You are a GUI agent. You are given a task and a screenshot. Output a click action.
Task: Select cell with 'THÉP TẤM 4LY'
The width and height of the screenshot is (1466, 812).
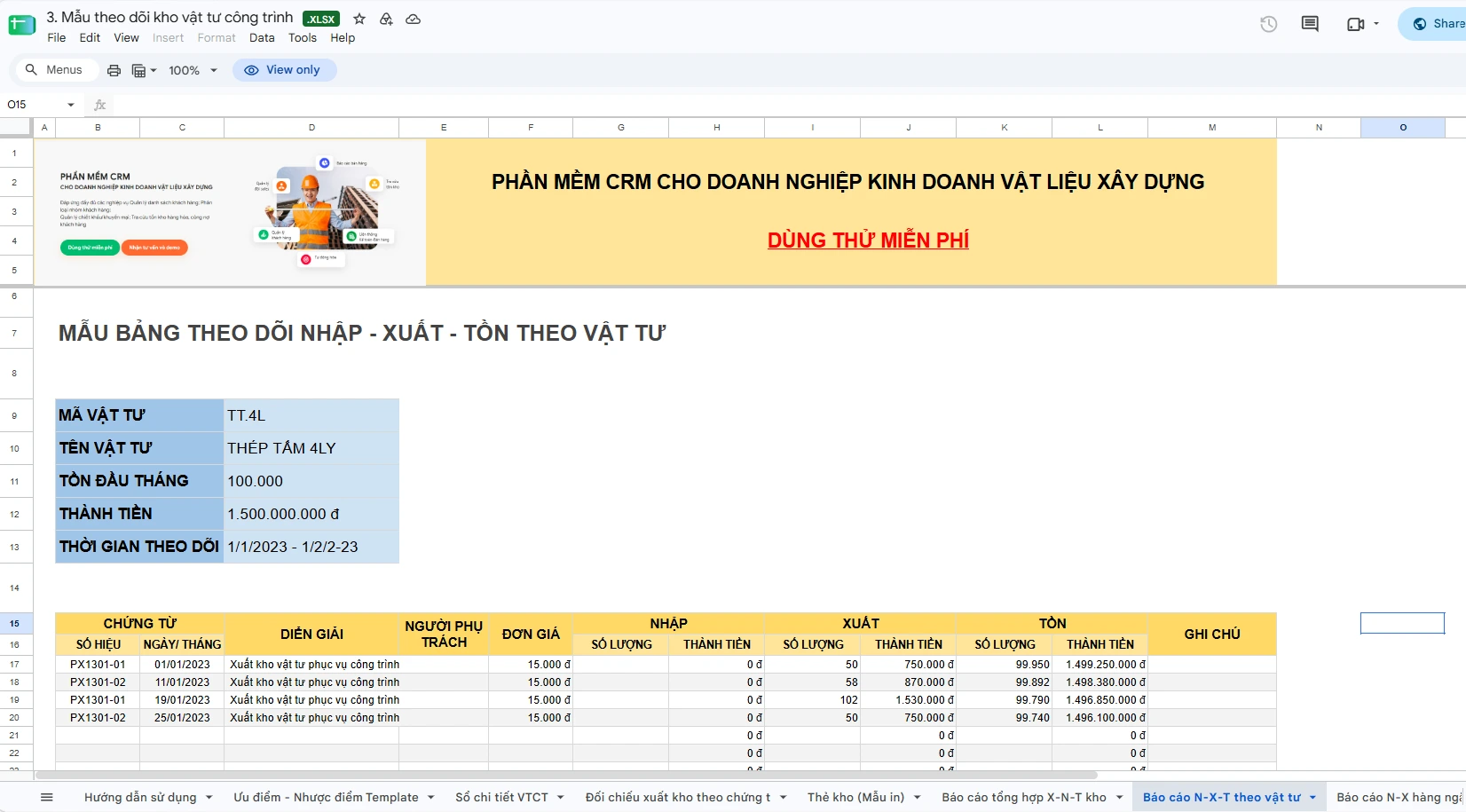coord(311,448)
